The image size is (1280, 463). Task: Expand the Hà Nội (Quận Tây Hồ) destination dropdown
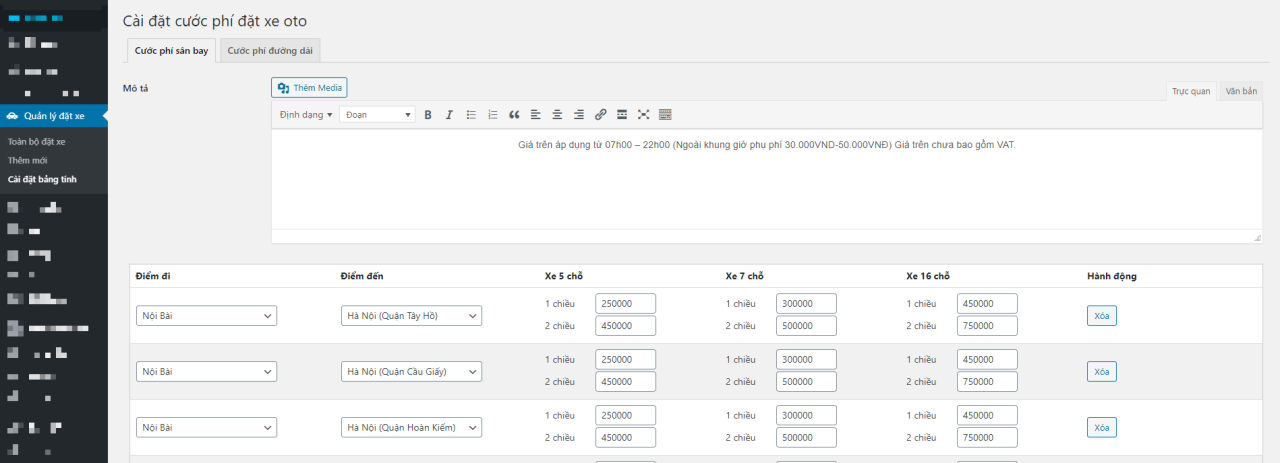coord(411,316)
